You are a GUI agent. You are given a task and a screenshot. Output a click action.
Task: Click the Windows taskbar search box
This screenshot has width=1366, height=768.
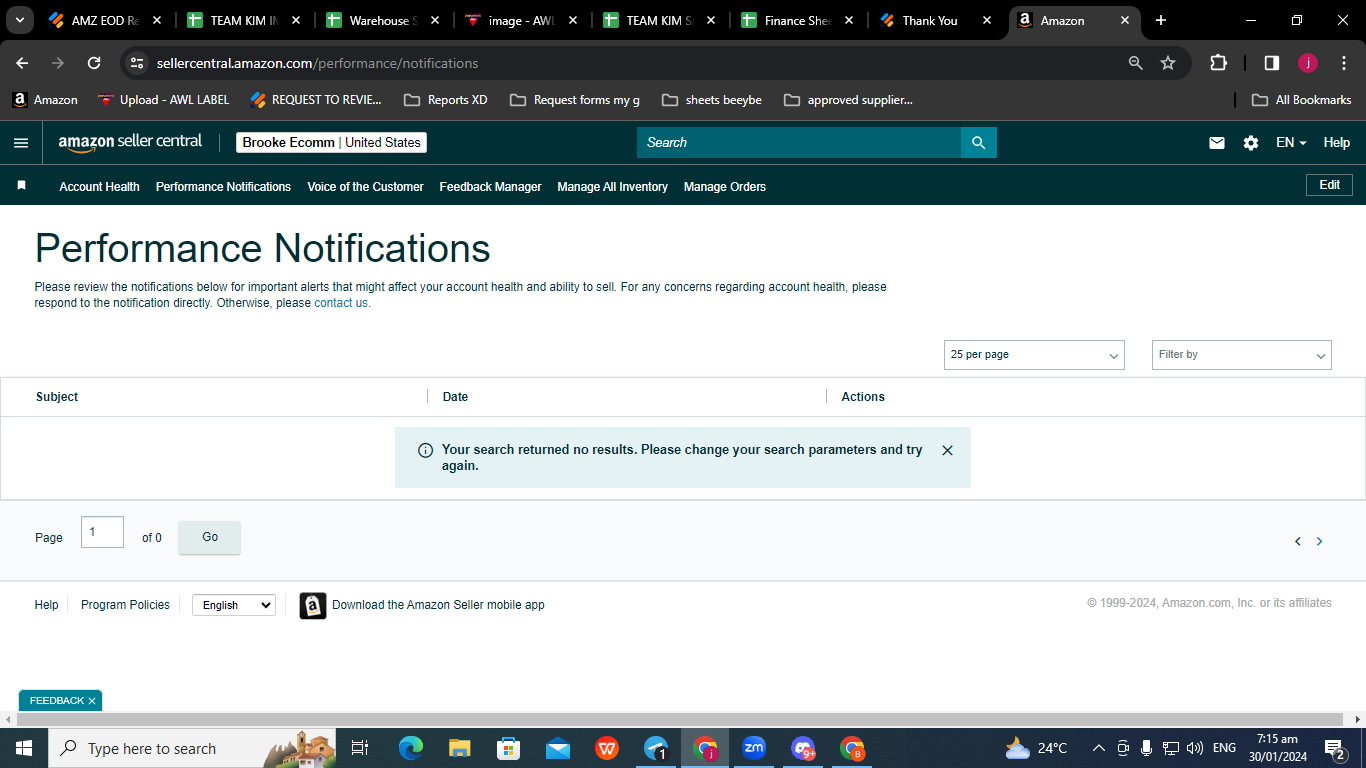click(x=194, y=748)
